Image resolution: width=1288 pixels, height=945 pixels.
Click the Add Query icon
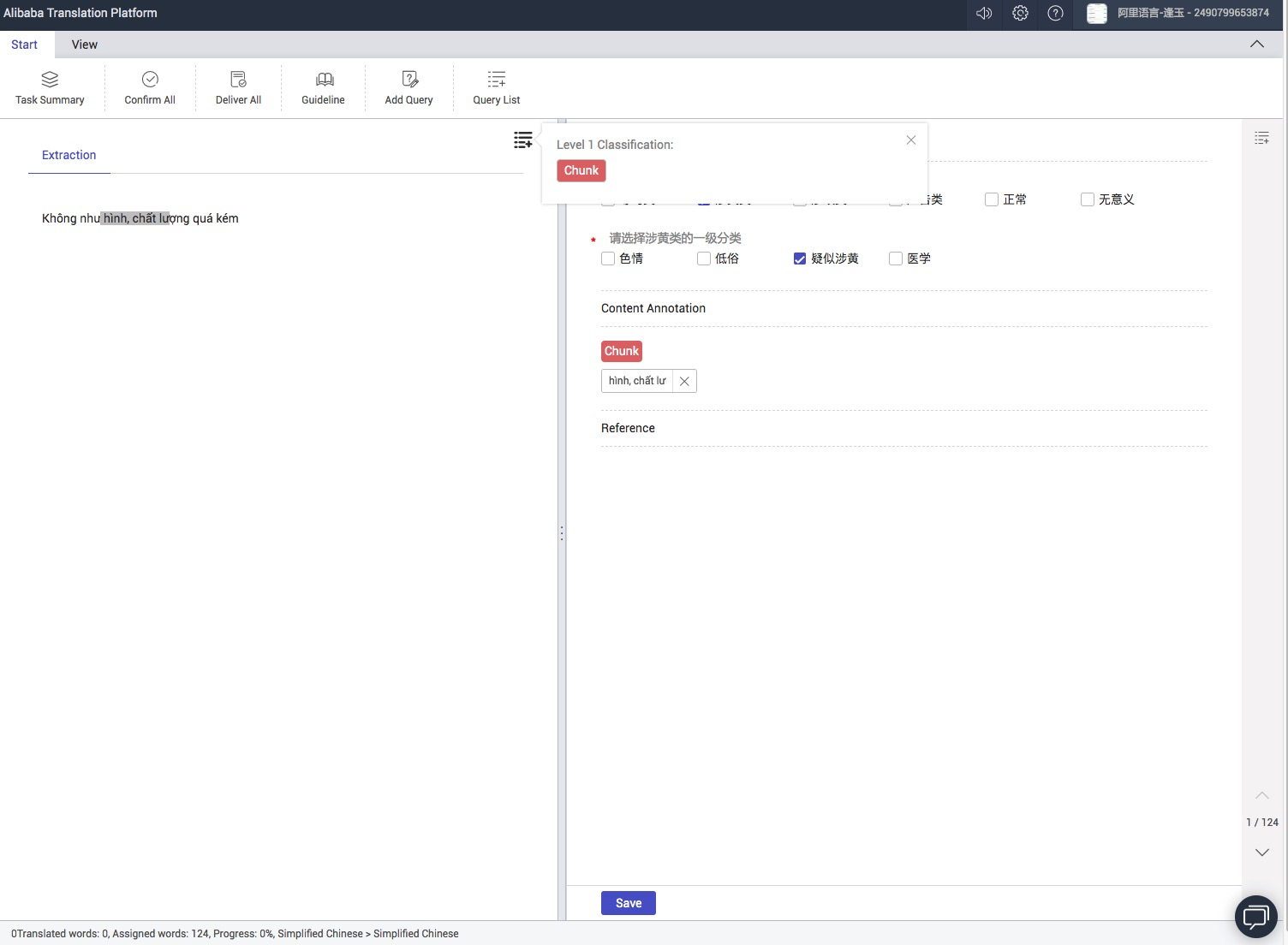[409, 80]
